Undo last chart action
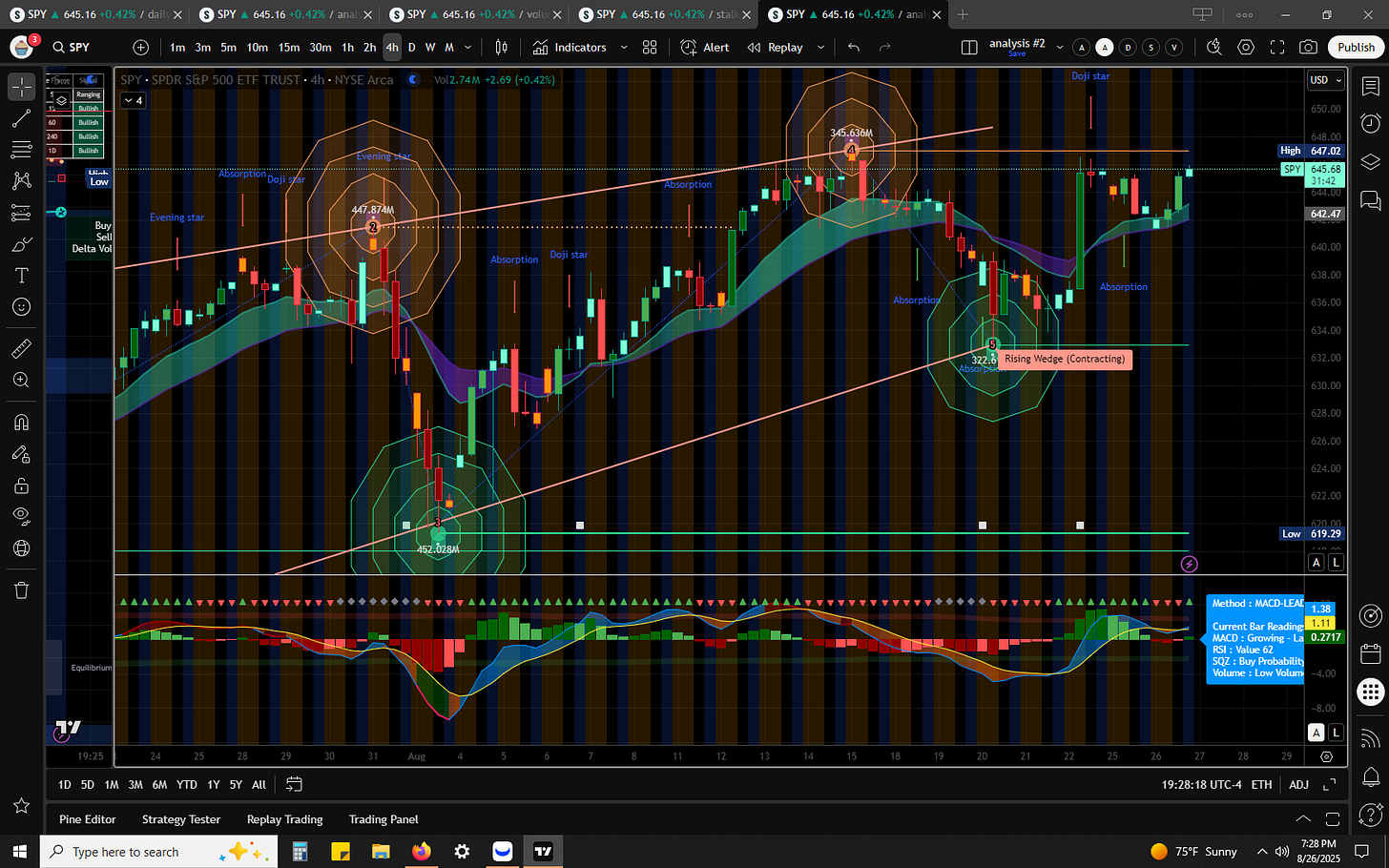This screenshot has width=1389, height=868. point(854,48)
